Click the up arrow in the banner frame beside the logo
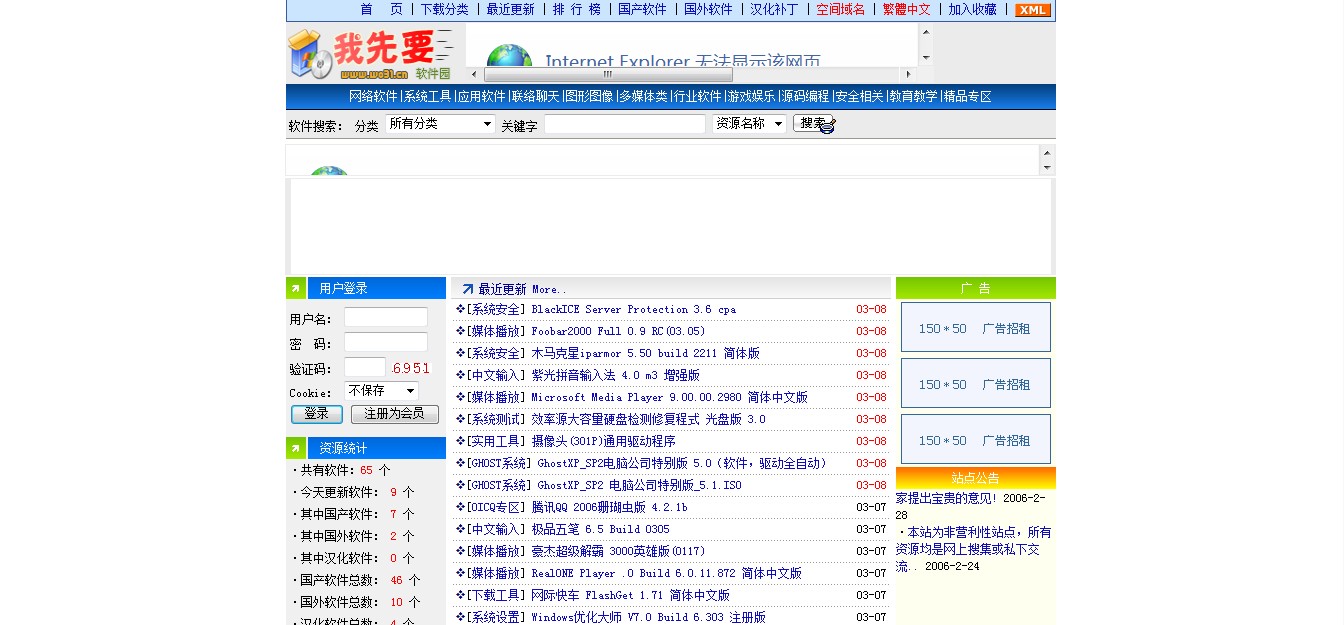This screenshot has height=625, width=1344. (x=925, y=31)
